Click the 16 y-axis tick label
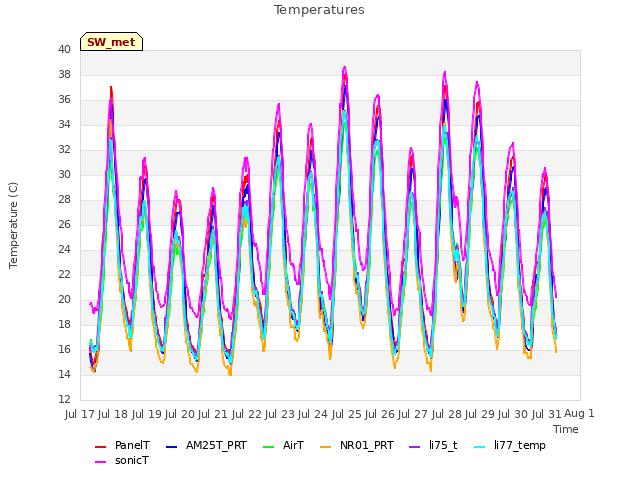This screenshot has height=480, width=640. [64, 349]
